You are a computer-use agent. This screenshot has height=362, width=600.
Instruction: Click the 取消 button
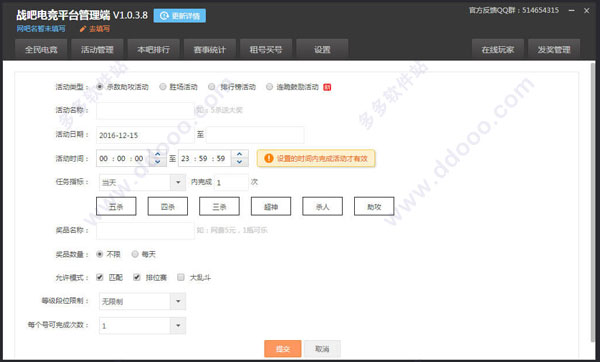coord(322,349)
